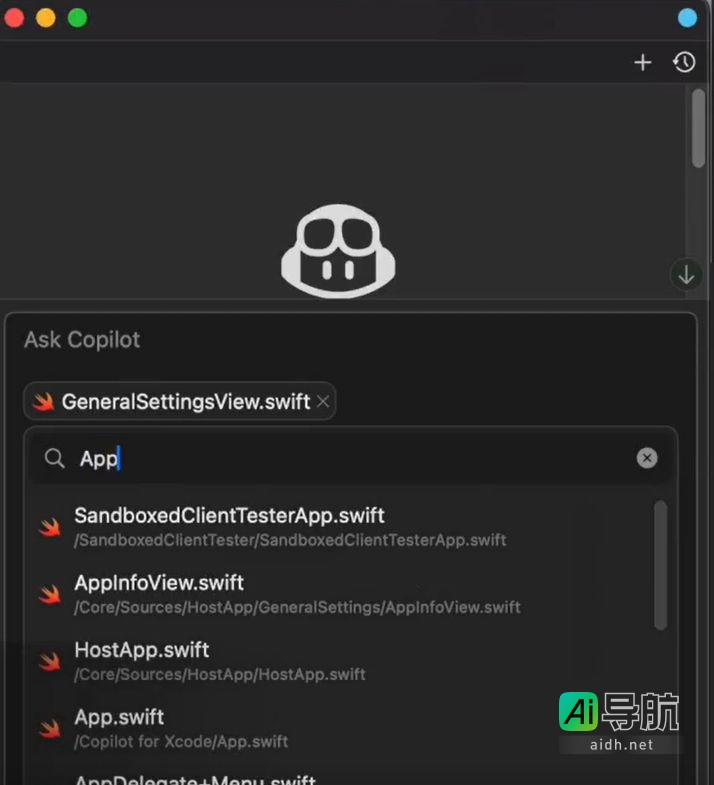Click Swift icon beside HostApp.swift
The image size is (714, 785).
pyautogui.click(x=50, y=661)
